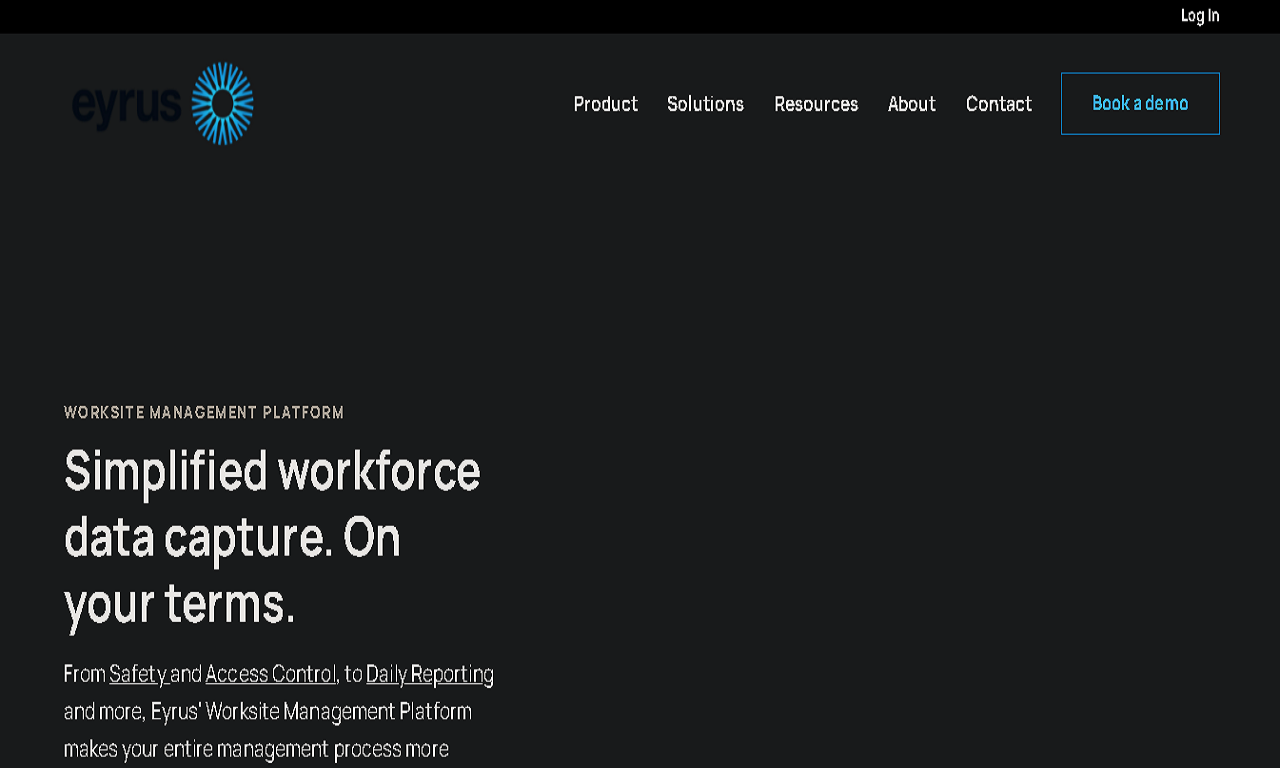
Task: Follow the Safety link
Action: tap(138, 674)
